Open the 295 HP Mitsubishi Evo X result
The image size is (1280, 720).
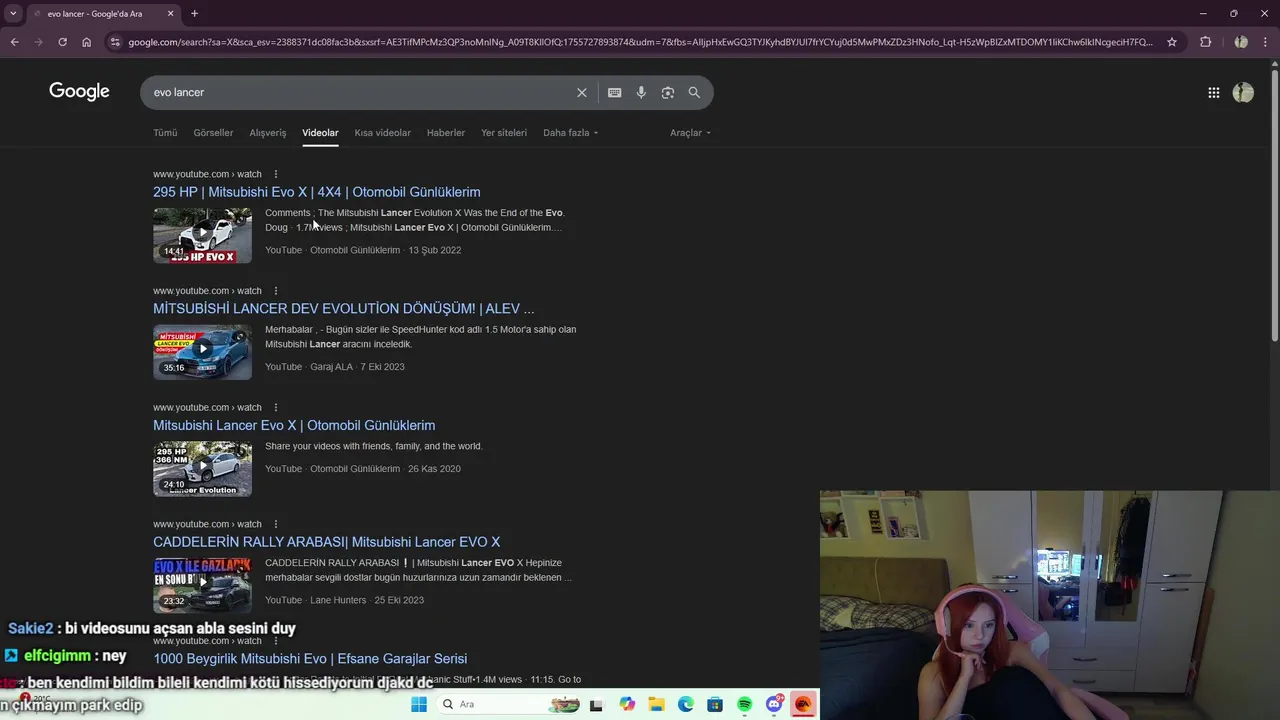(x=316, y=192)
